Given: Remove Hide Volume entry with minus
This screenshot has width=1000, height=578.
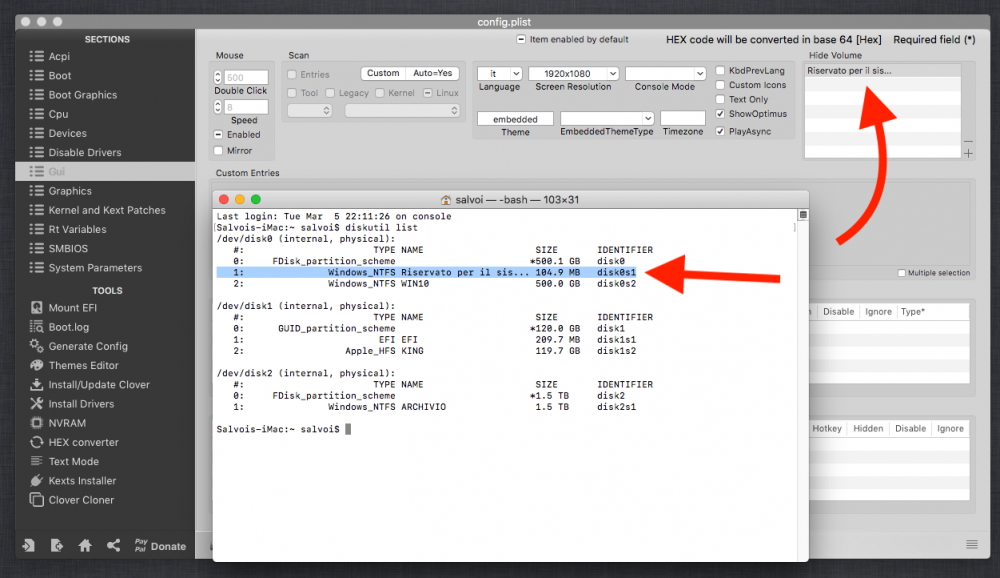Looking at the screenshot, I should tap(969, 142).
